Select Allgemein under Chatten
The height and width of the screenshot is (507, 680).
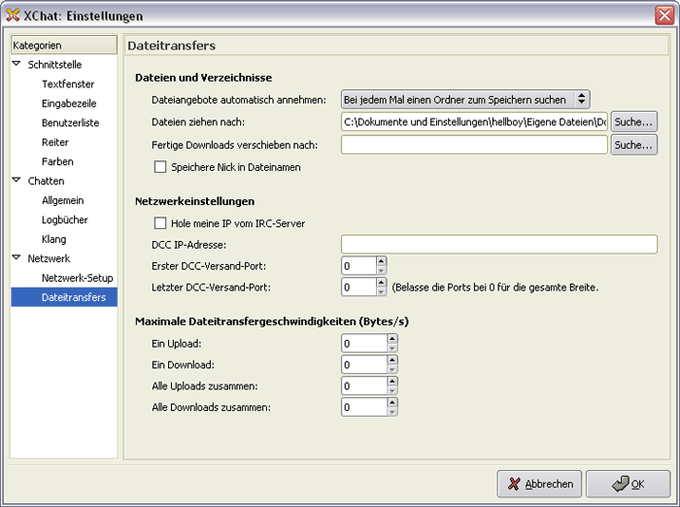[x=63, y=200]
